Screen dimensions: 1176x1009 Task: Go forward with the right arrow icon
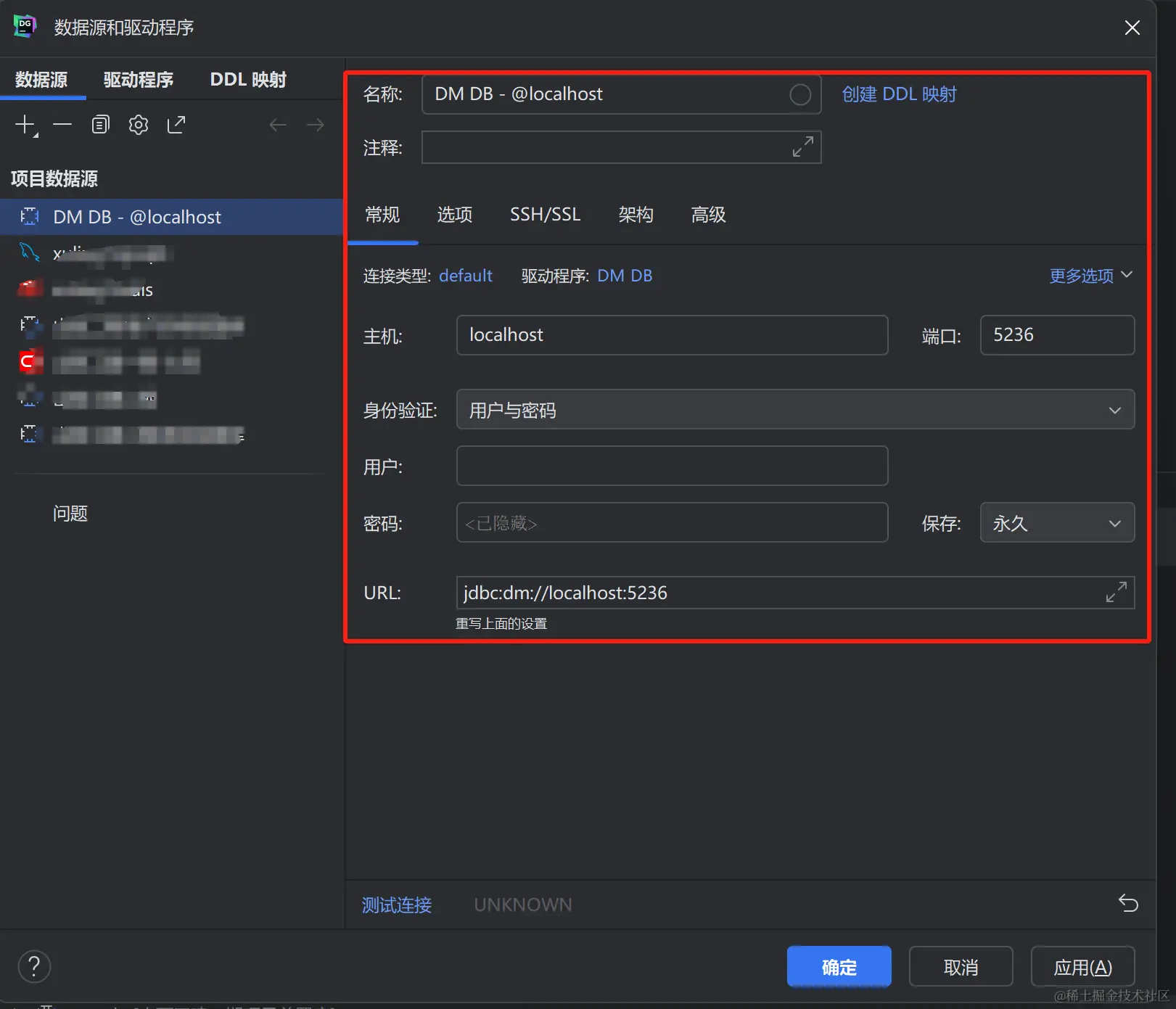point(316,125)
